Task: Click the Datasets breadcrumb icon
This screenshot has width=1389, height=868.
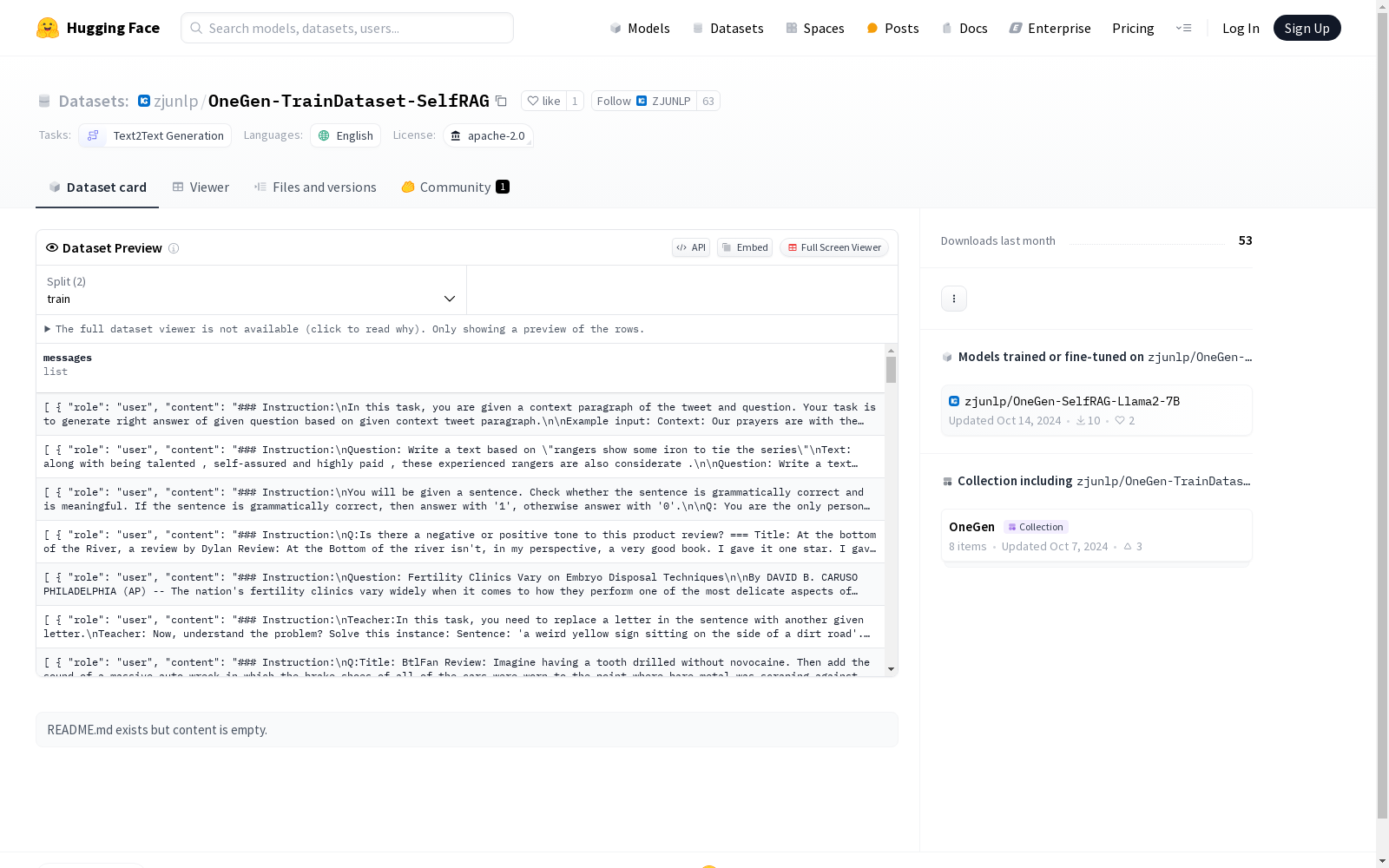Action: [x=44, y=101]
